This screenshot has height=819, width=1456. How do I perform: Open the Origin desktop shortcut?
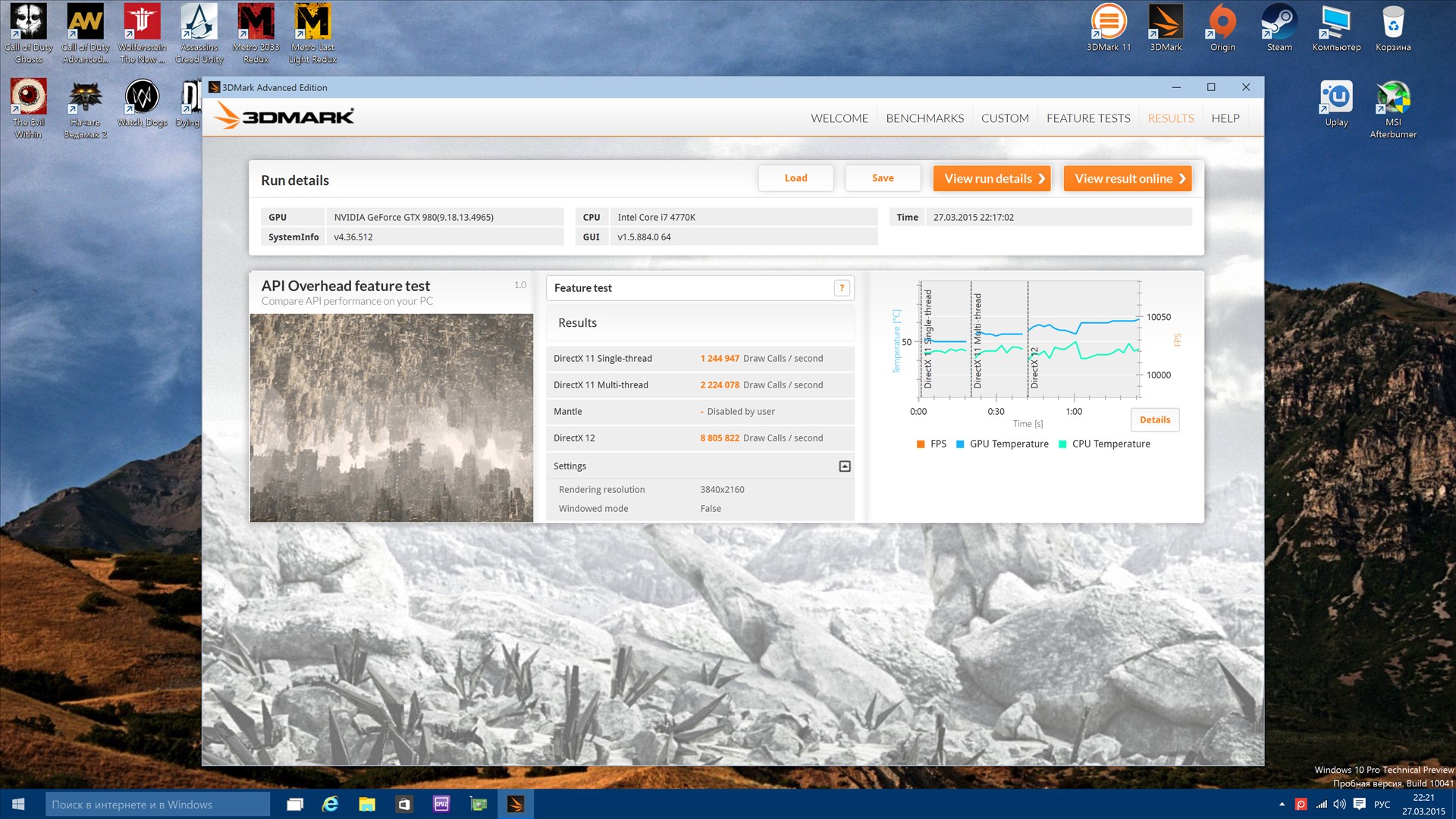point(1222,23)
